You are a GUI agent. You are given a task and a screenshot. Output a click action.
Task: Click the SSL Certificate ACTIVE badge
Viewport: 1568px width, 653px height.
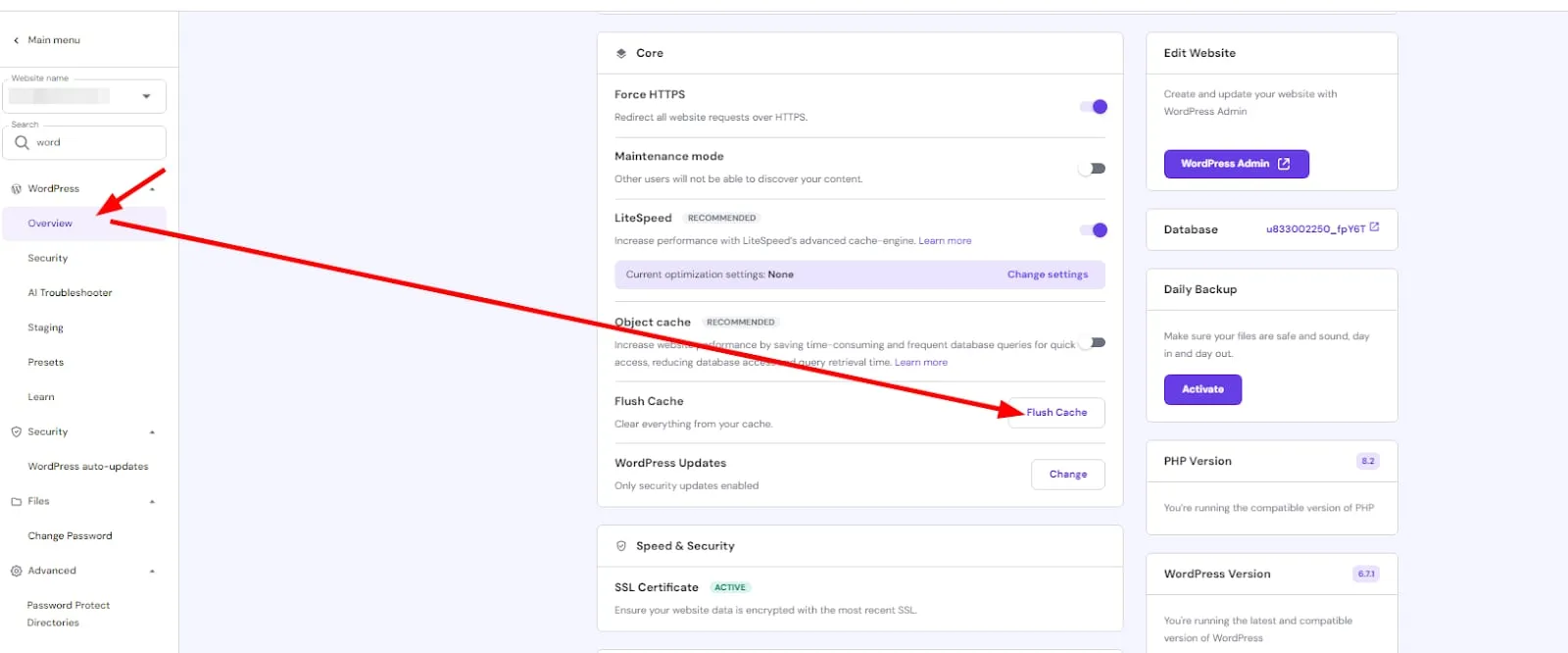pos(730,587)
